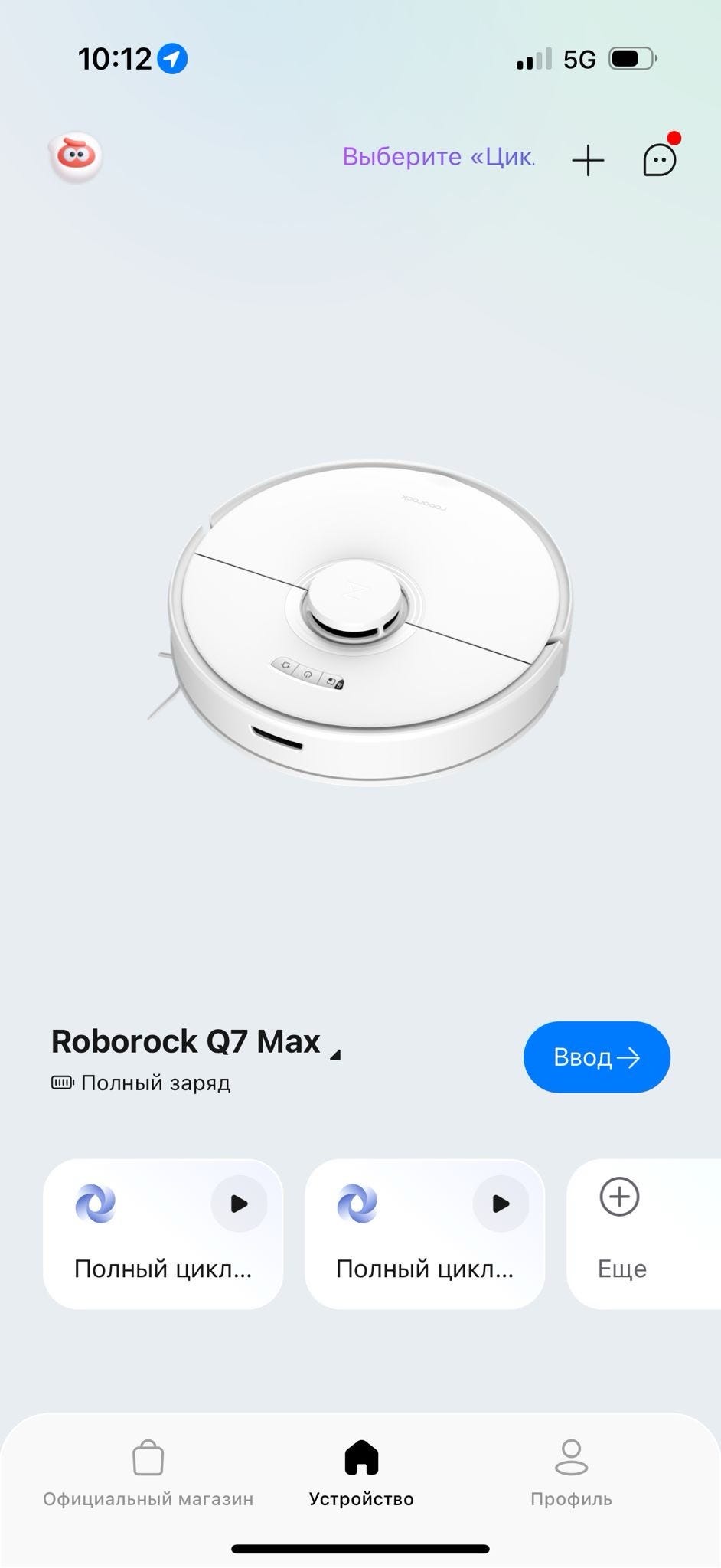Tap the purple "Выберите «Цик" banner text

coord(439,156)
